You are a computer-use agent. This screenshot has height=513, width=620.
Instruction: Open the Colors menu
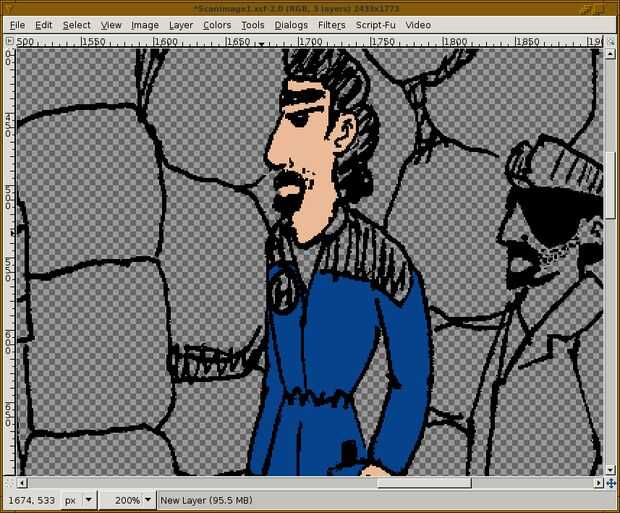click(x=217, y=25)
